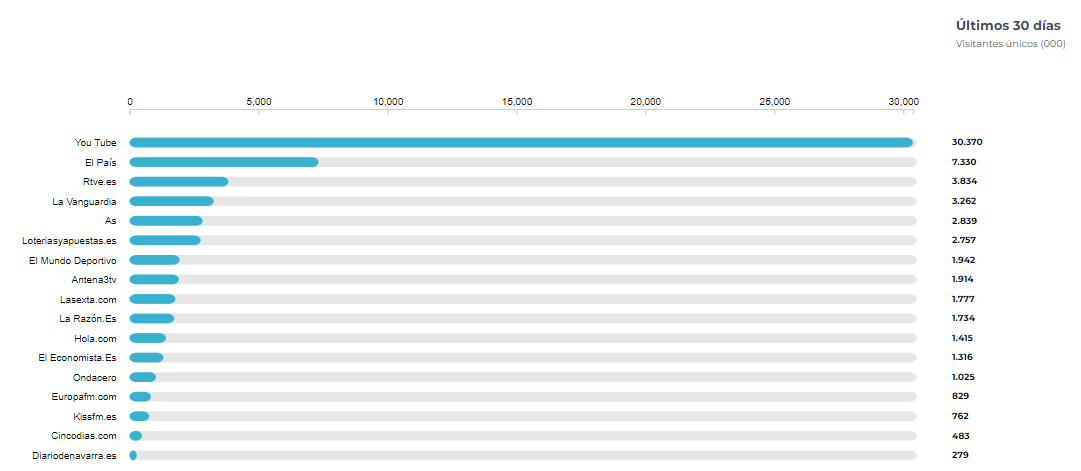Click the Diariodenavarra.es label
Image resolution: width=1081 pixels, height=471 pixels.
74,456
